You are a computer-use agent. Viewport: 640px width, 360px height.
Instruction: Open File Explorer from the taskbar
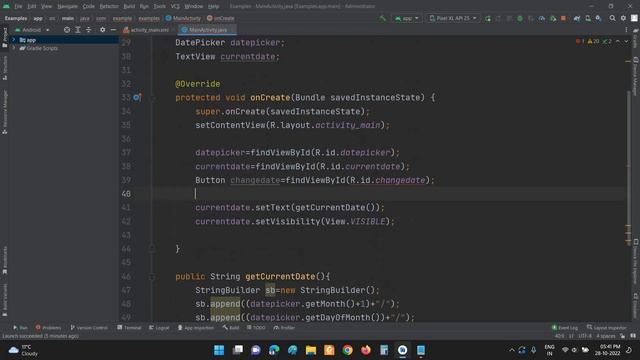311,350
